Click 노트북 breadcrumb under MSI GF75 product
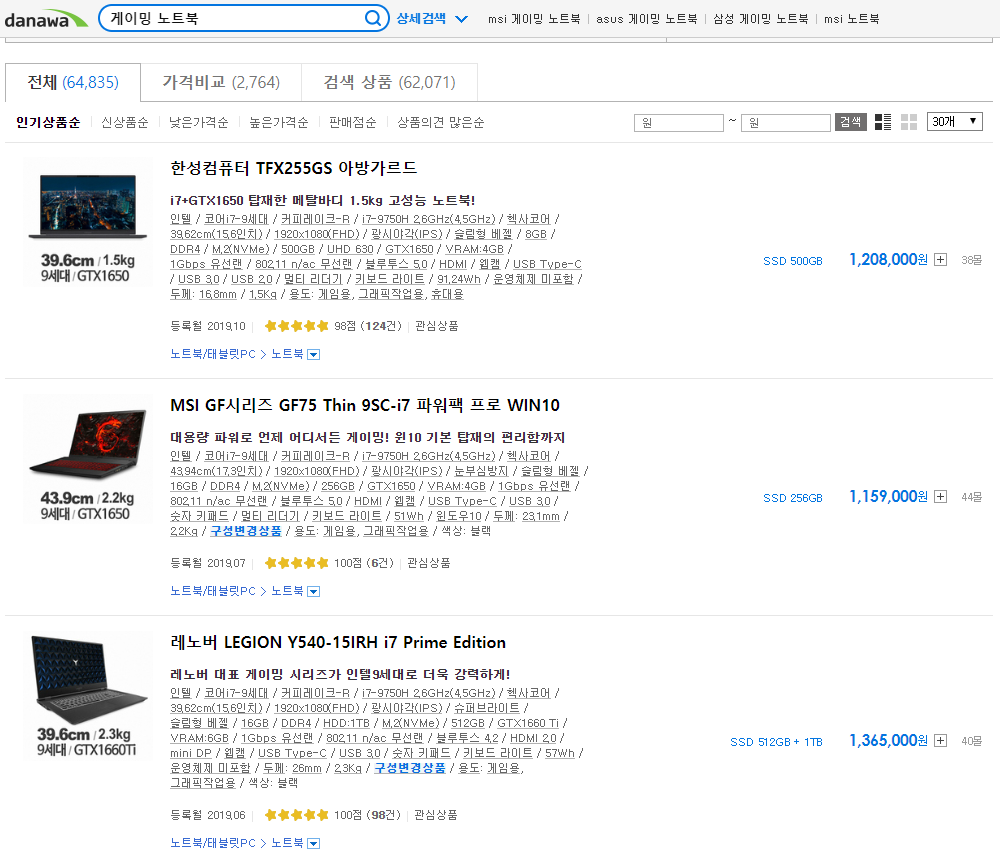The height and width of the screenshot is (860, 1000). pos(287,591)
